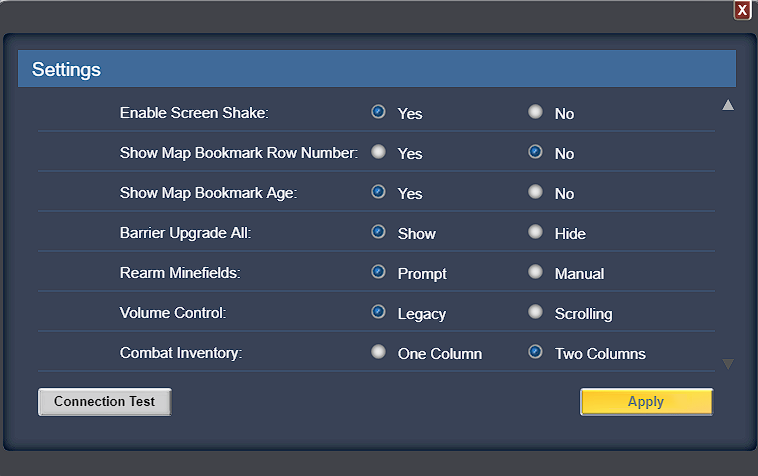This screenshot has width=758, height=476.
Task: Set Rearm Minefields to Manual
Action: [x=535, y=272]
